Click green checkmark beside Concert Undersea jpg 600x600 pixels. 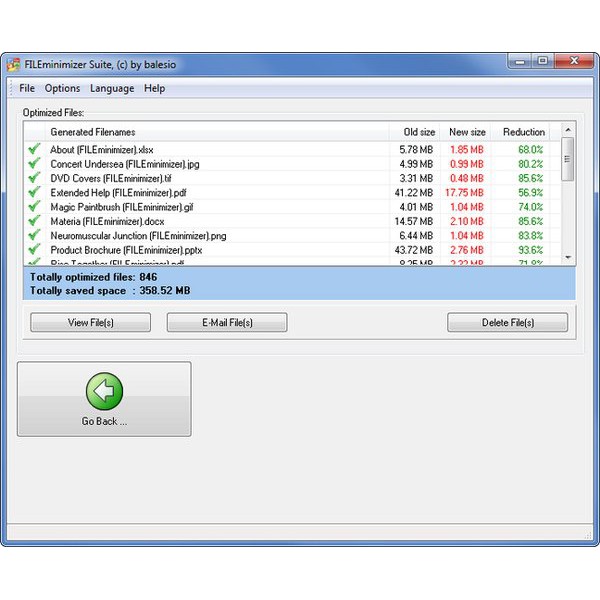click(34, 163)
